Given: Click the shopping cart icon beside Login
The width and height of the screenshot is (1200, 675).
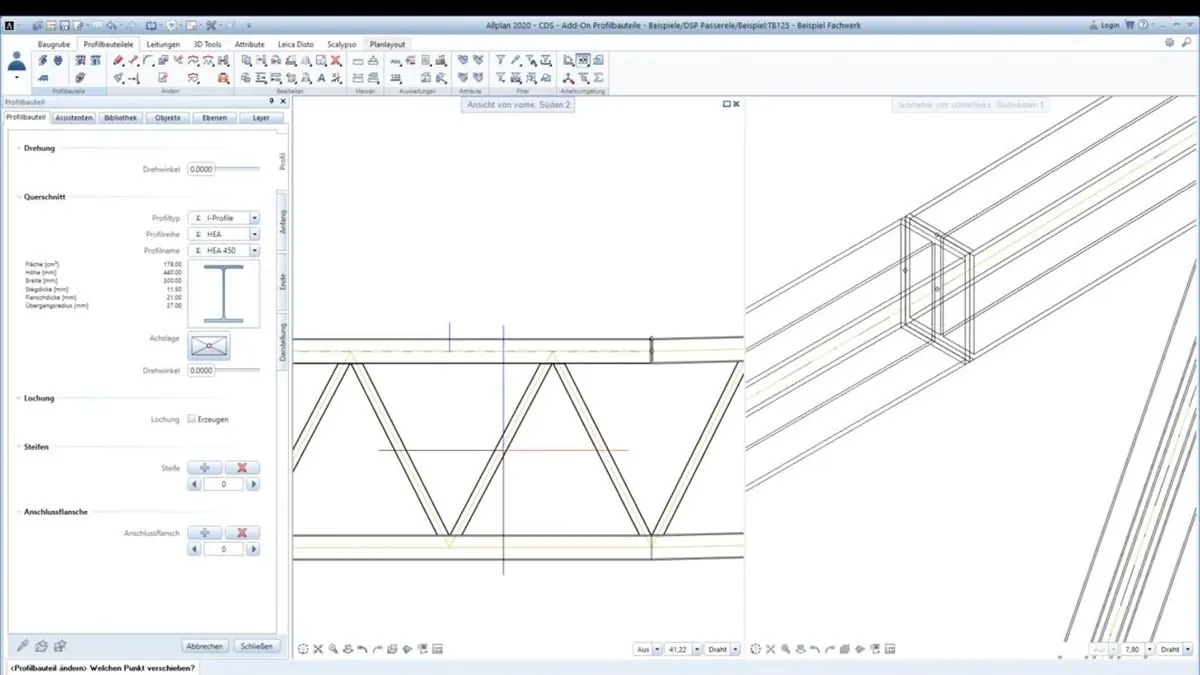Looking at the screenshot, I should tap(1131, 25).
